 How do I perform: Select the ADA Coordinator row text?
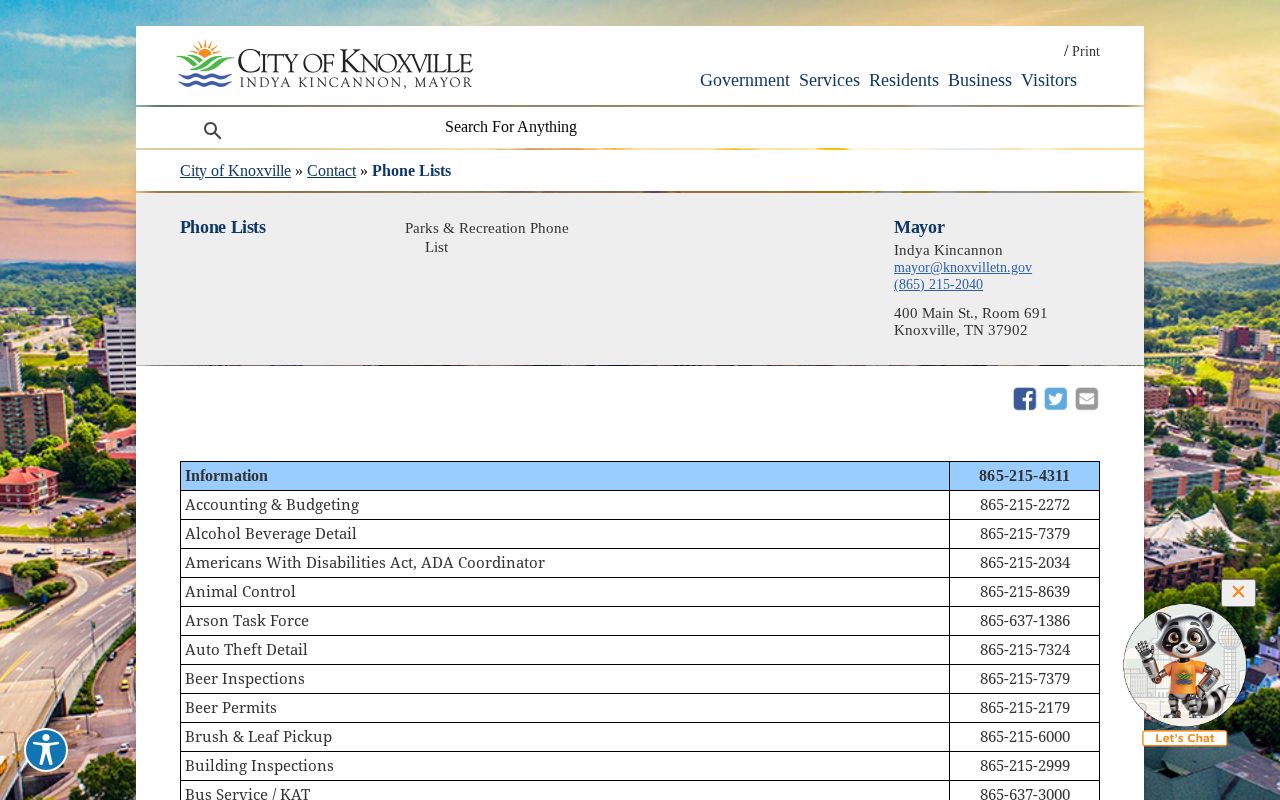pos(365,563)
